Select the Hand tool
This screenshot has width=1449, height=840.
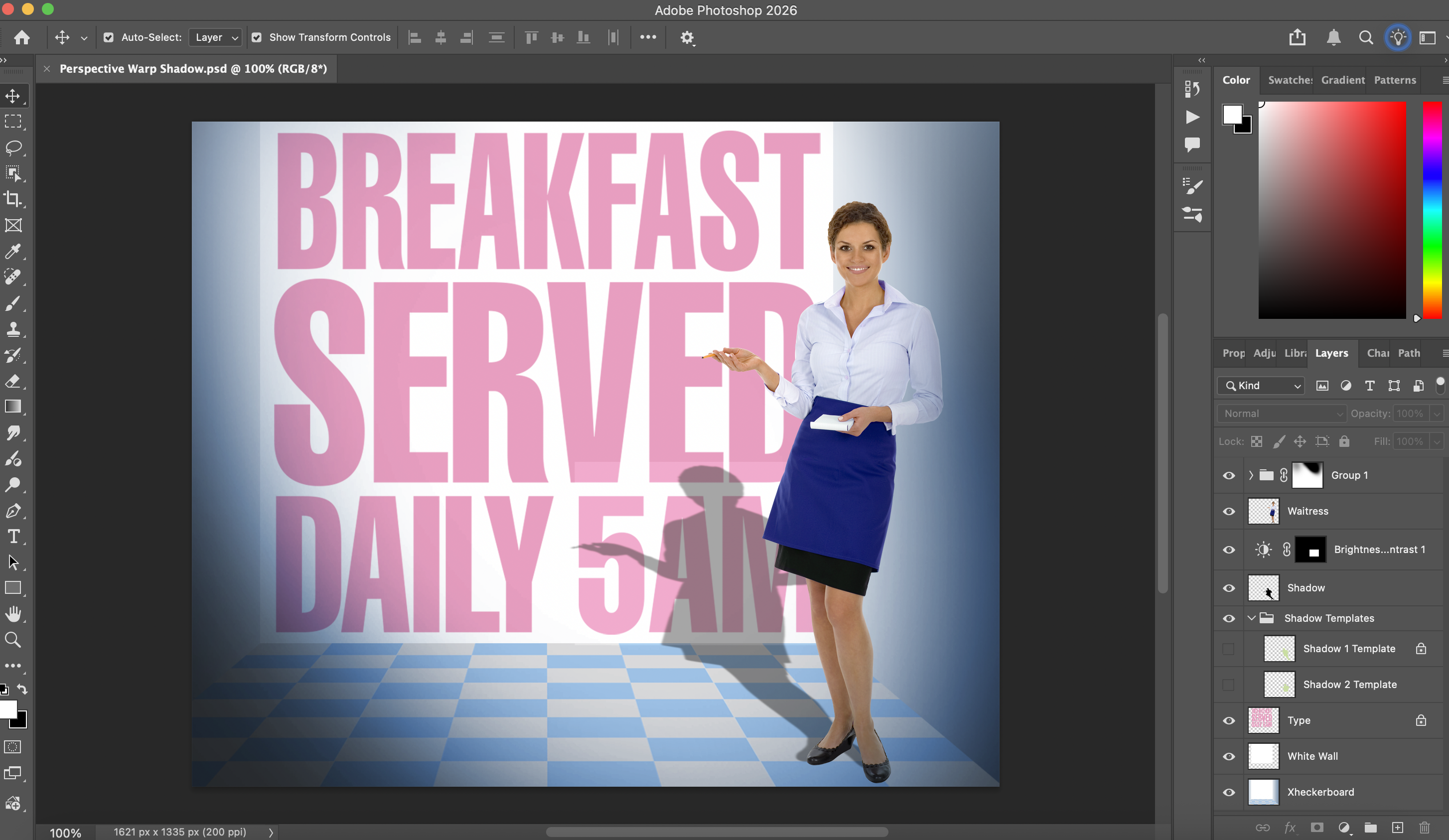coord(13,614)
